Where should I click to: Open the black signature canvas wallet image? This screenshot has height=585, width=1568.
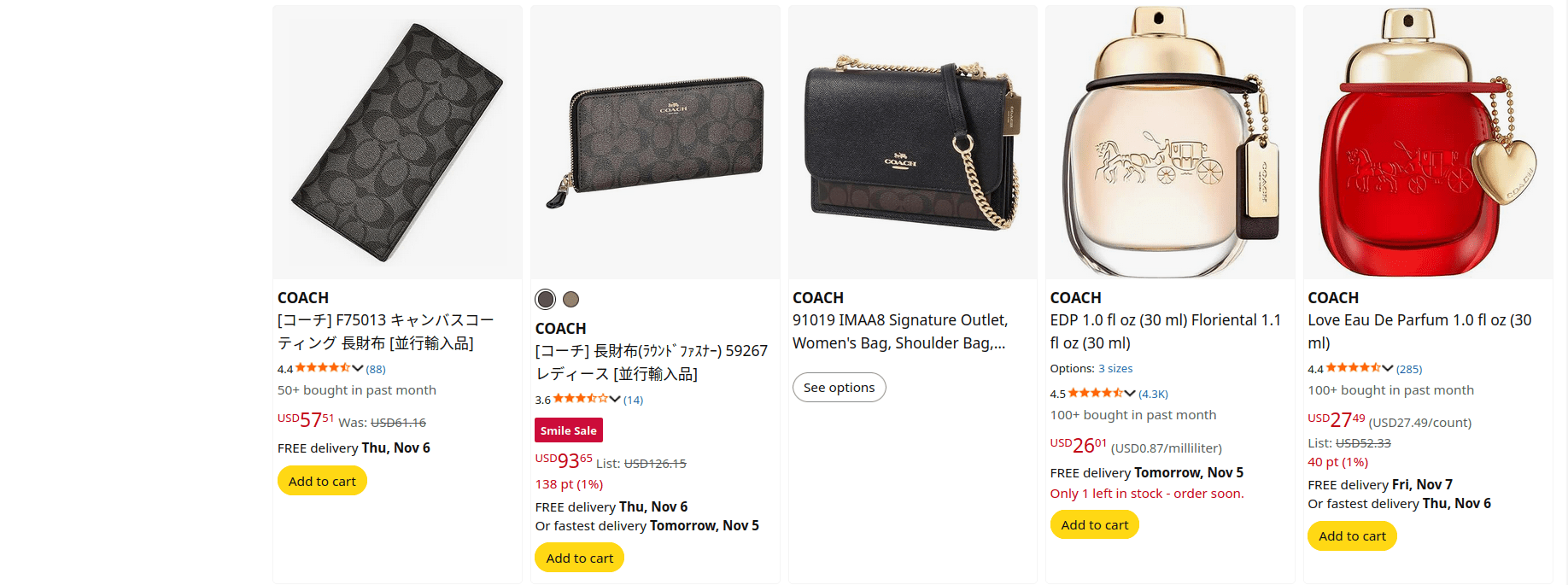pos(397,143)
